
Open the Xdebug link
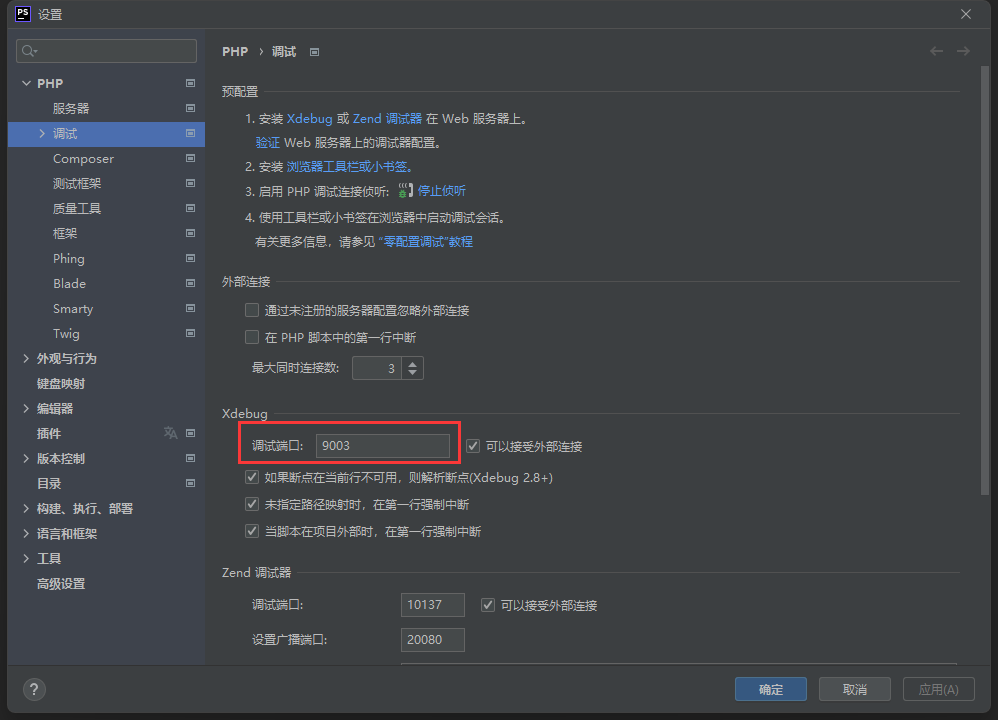(x=309, y=118)
